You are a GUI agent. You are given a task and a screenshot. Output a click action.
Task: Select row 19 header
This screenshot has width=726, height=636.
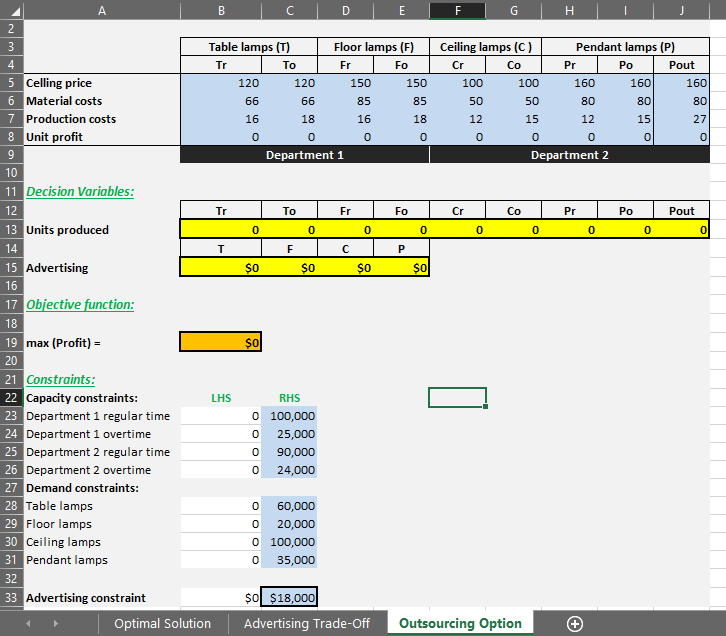pos(11,343)
